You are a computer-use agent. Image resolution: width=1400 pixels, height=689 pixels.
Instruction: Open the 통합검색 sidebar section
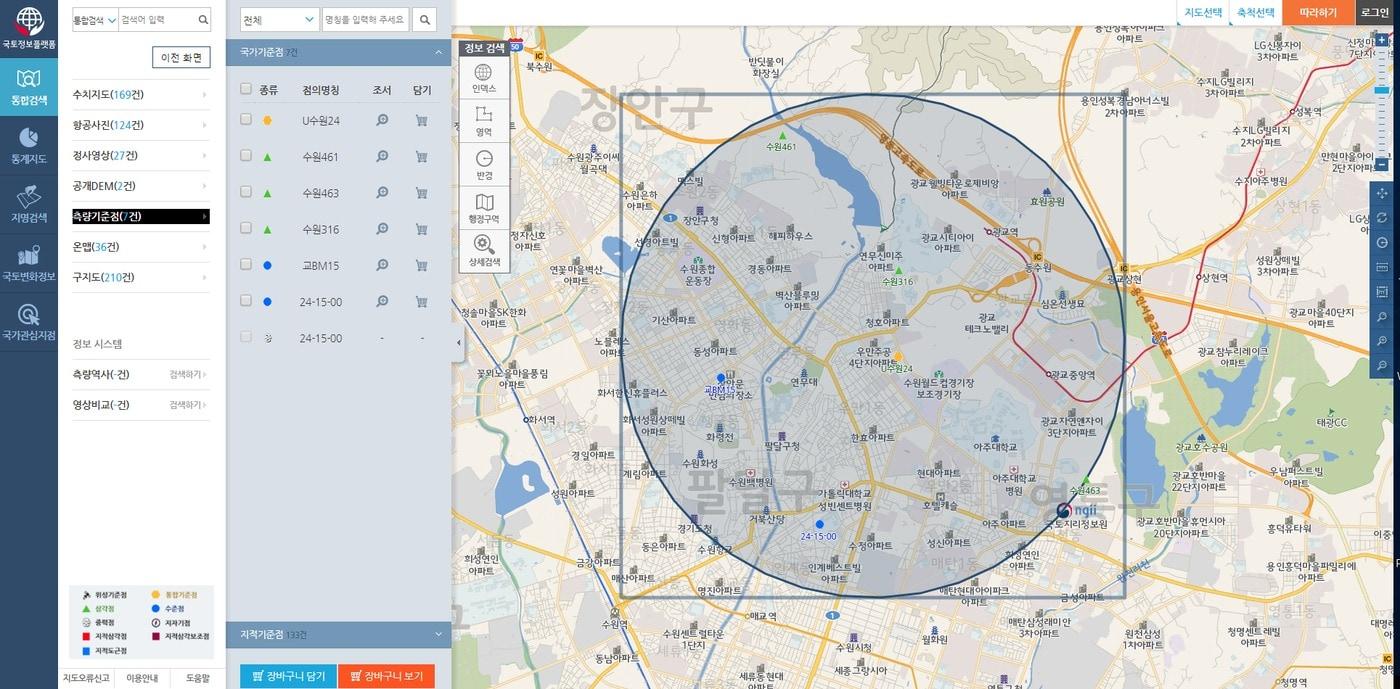29,87
